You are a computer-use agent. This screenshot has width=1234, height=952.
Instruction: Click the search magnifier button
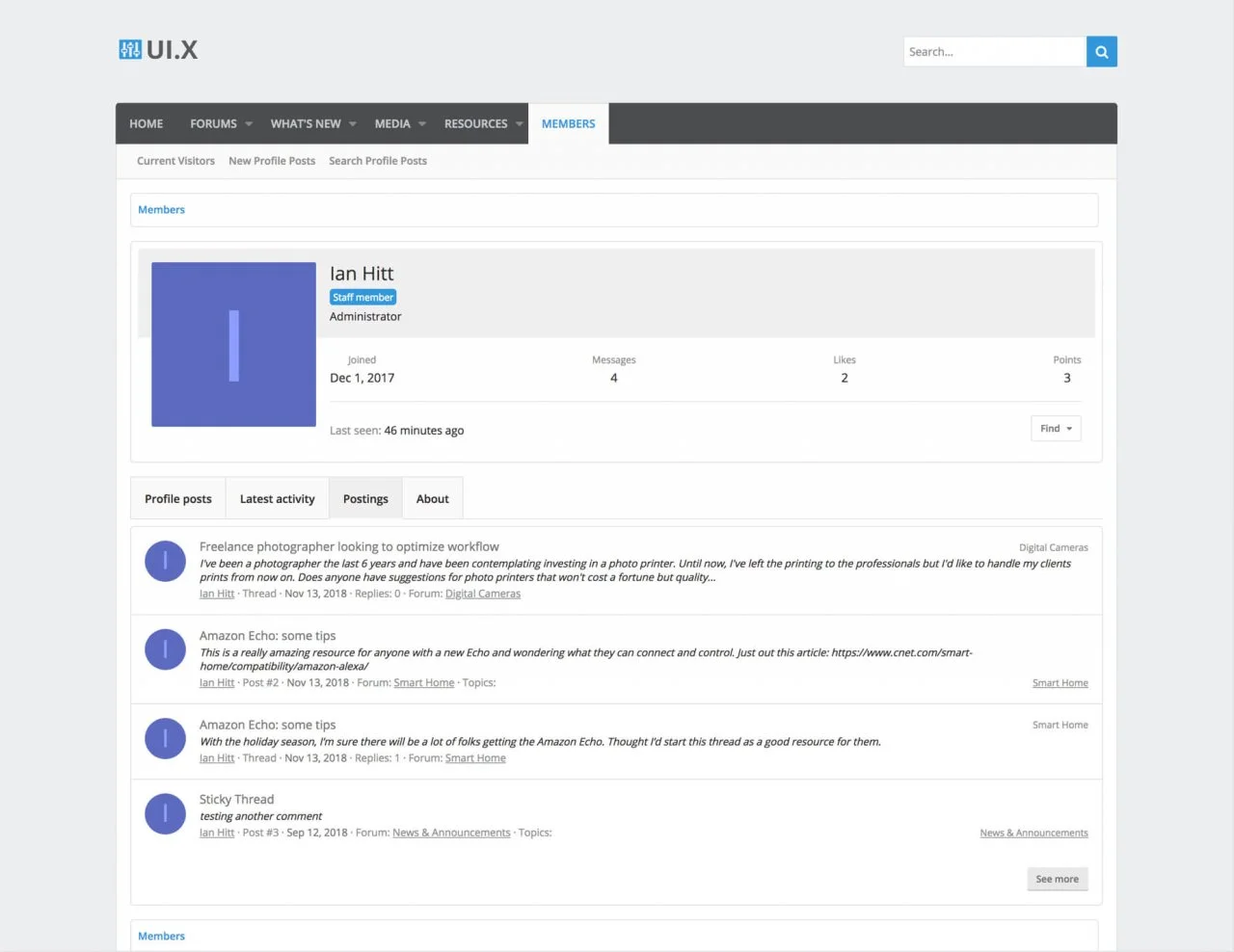pos(1101,52)
